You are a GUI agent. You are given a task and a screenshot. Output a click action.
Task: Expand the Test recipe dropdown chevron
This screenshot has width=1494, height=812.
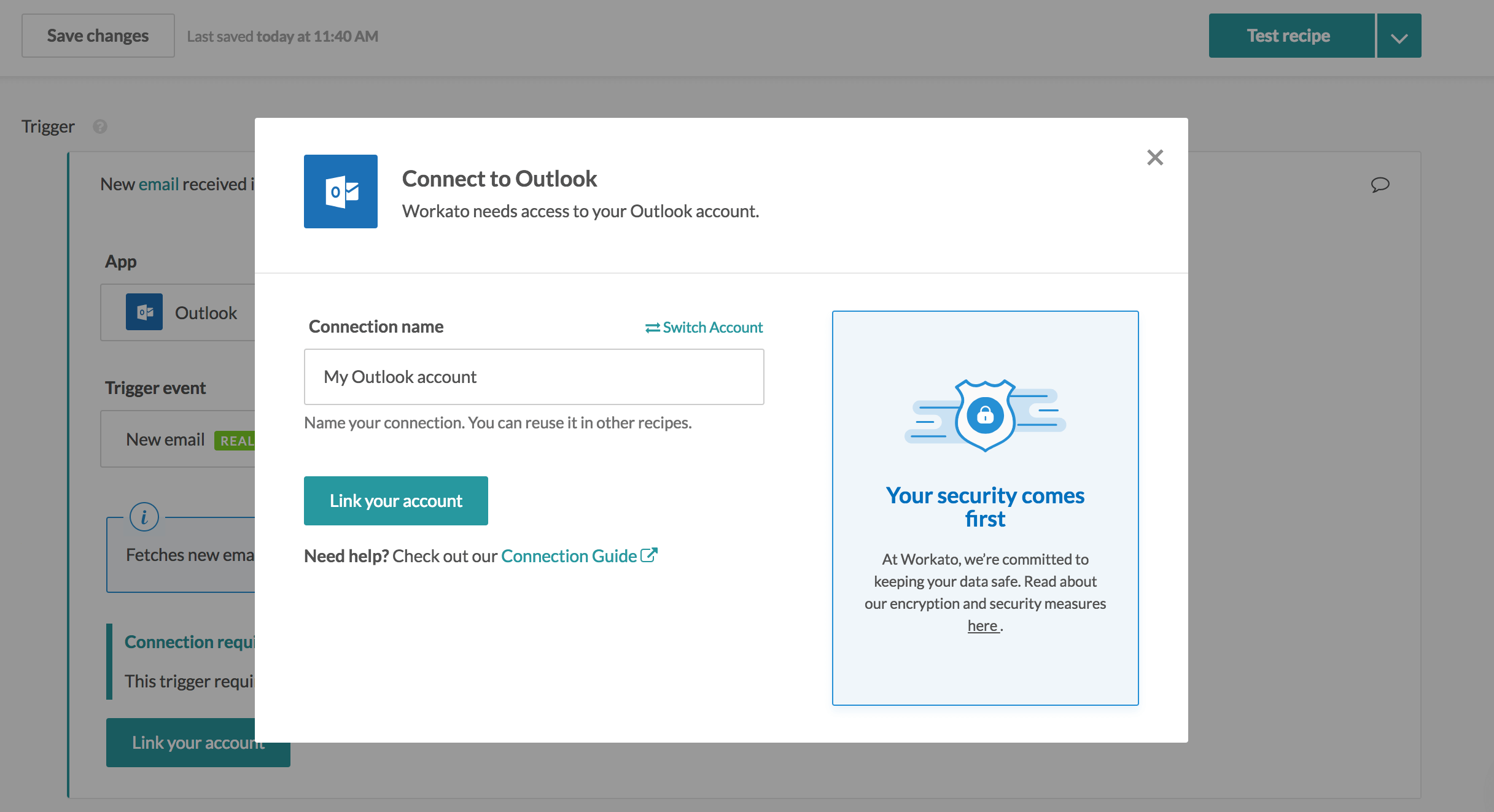point(1398,35)
